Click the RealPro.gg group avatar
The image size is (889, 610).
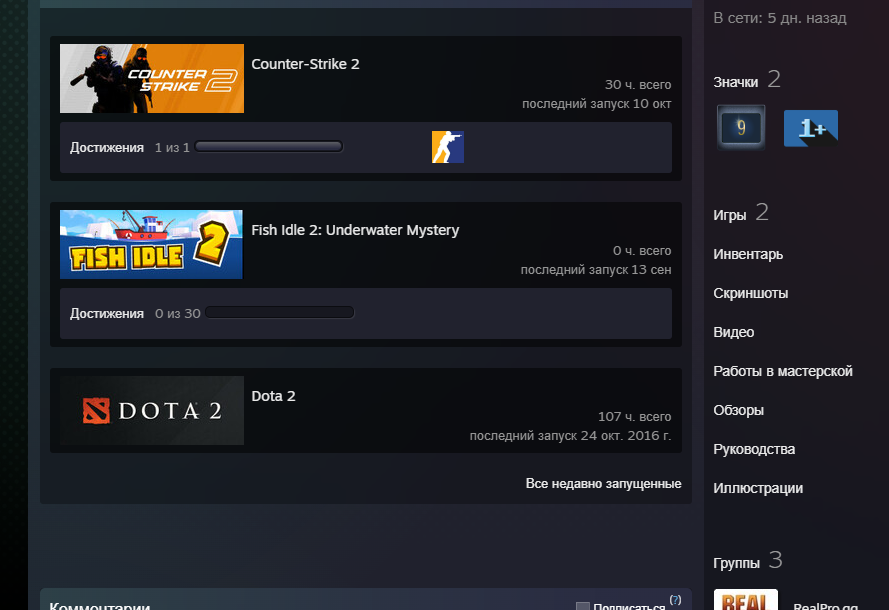(x=745, y=600)
